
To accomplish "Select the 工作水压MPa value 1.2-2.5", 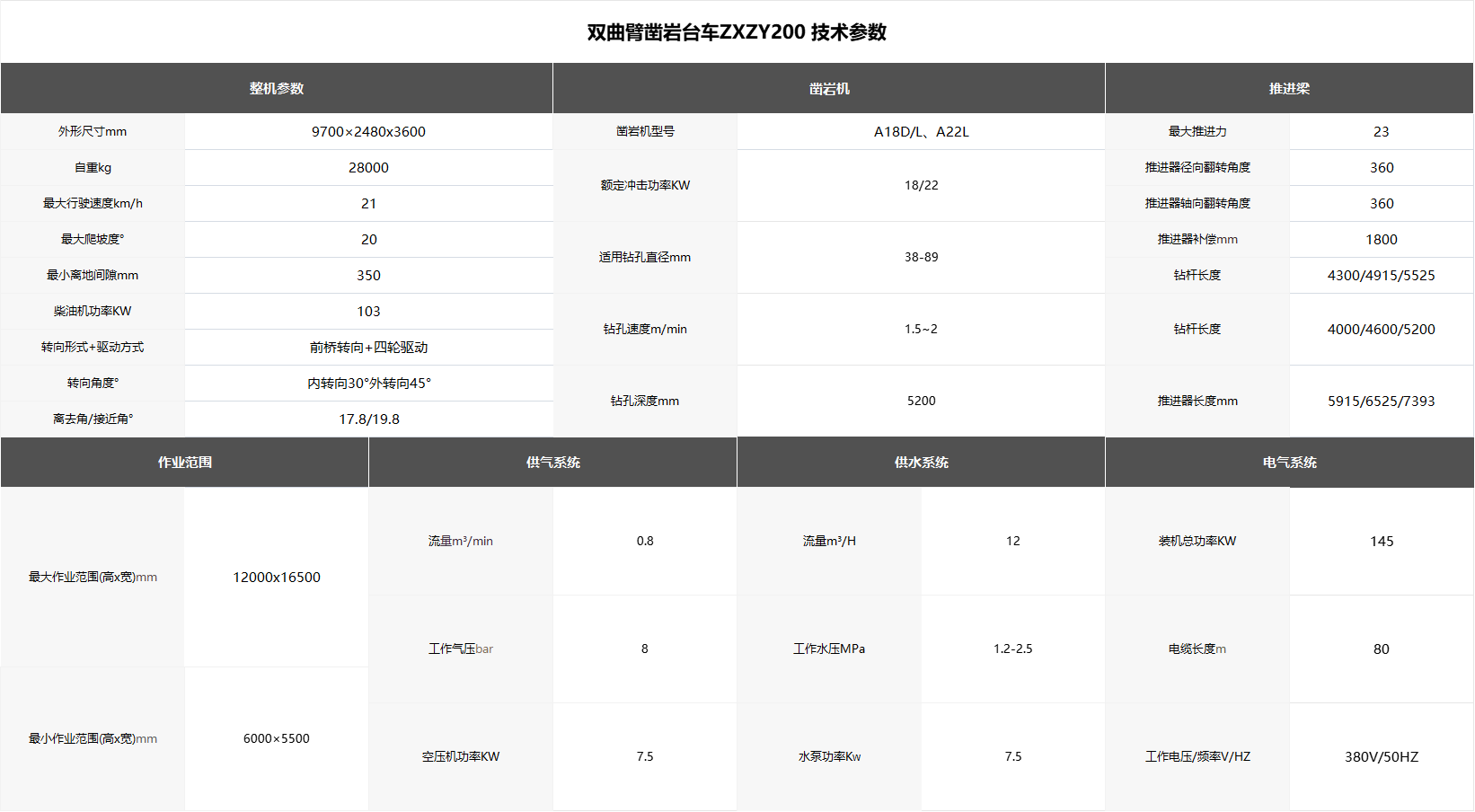I will pos(1012,649).
